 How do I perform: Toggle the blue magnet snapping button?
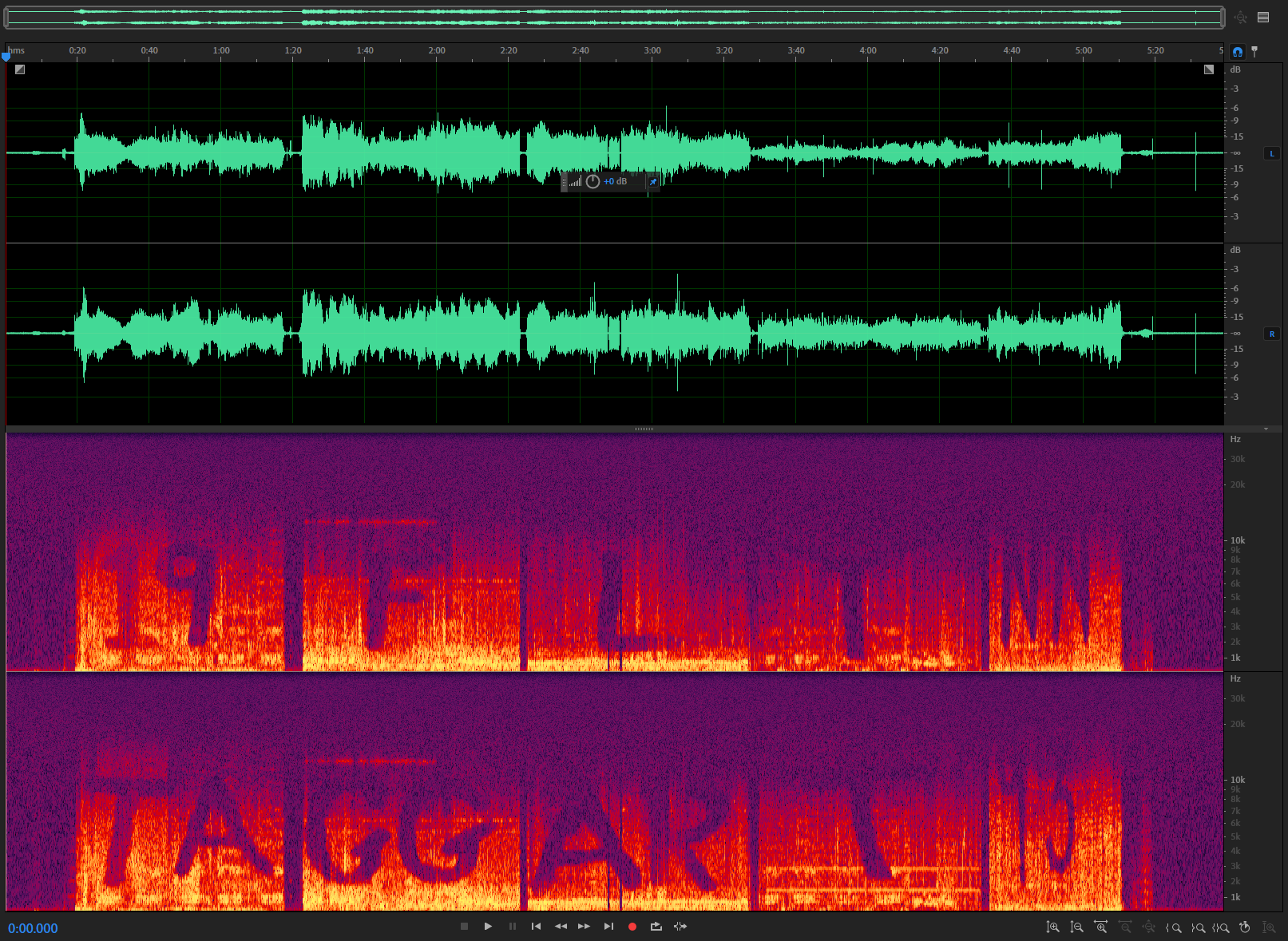1238,52
